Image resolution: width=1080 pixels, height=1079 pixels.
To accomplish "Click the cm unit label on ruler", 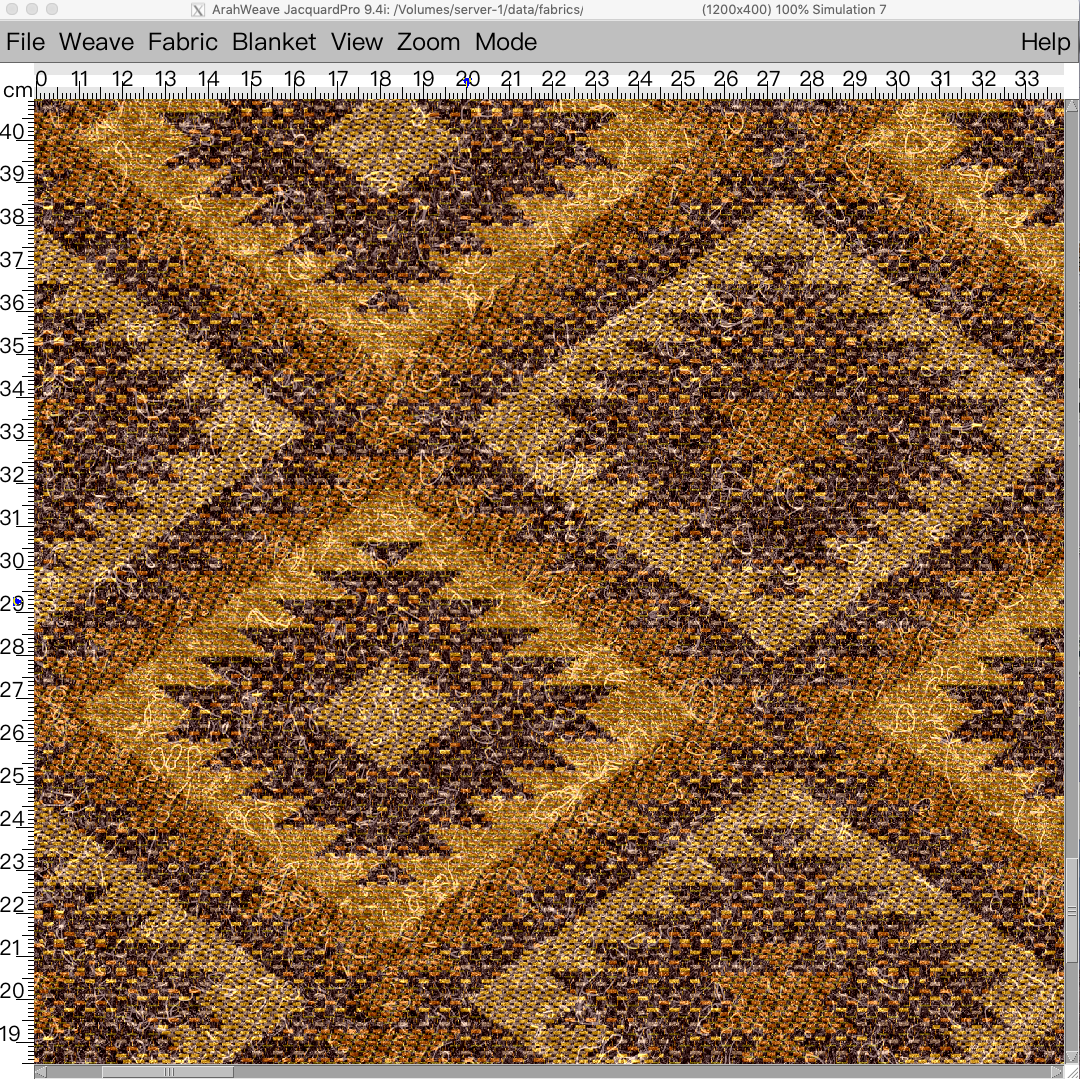I will pos(17,90).
